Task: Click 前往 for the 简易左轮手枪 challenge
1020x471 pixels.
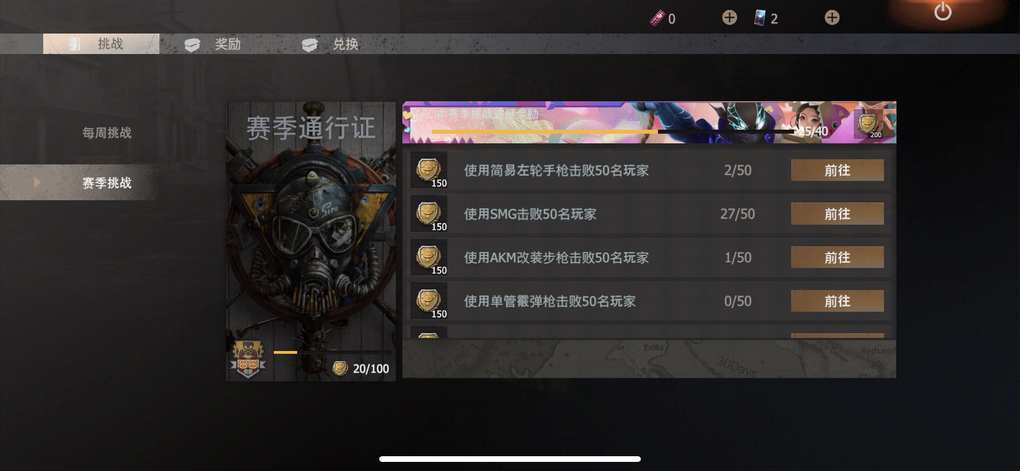Action: coord(837,170)
